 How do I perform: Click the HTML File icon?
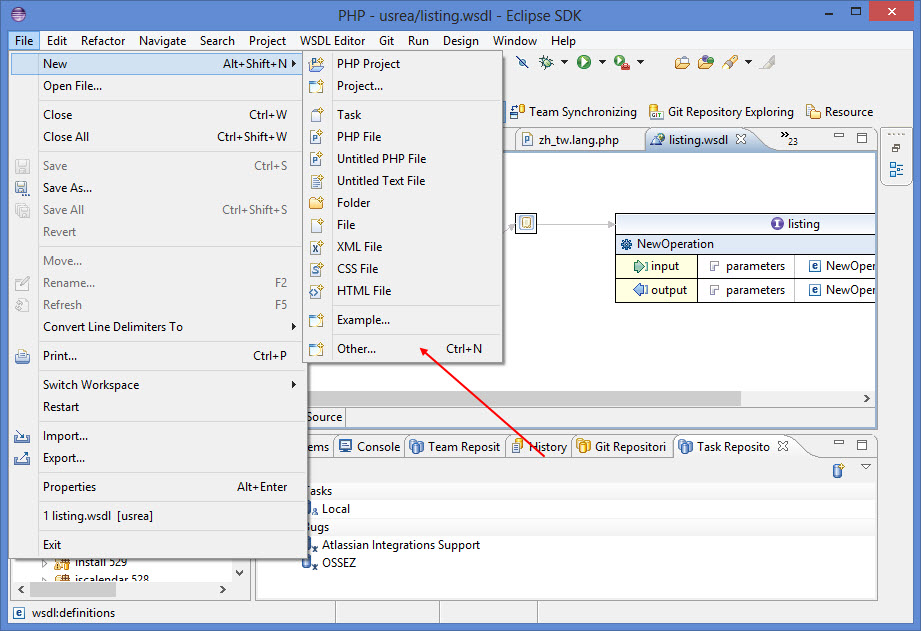pos(317,291)
